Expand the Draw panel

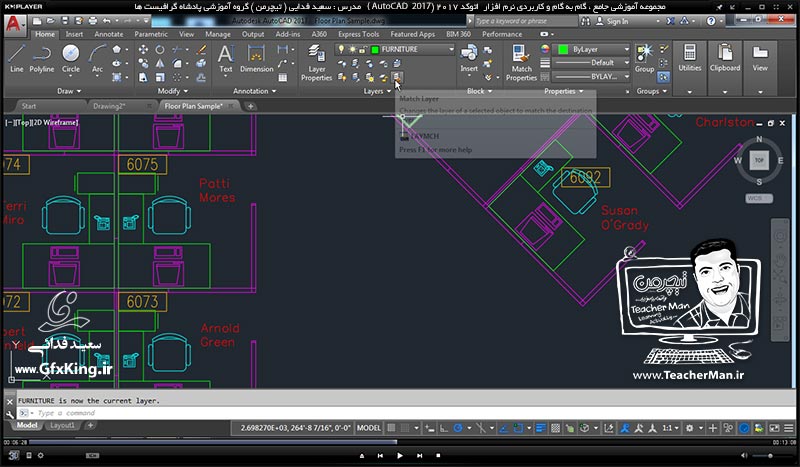(69, 91)
